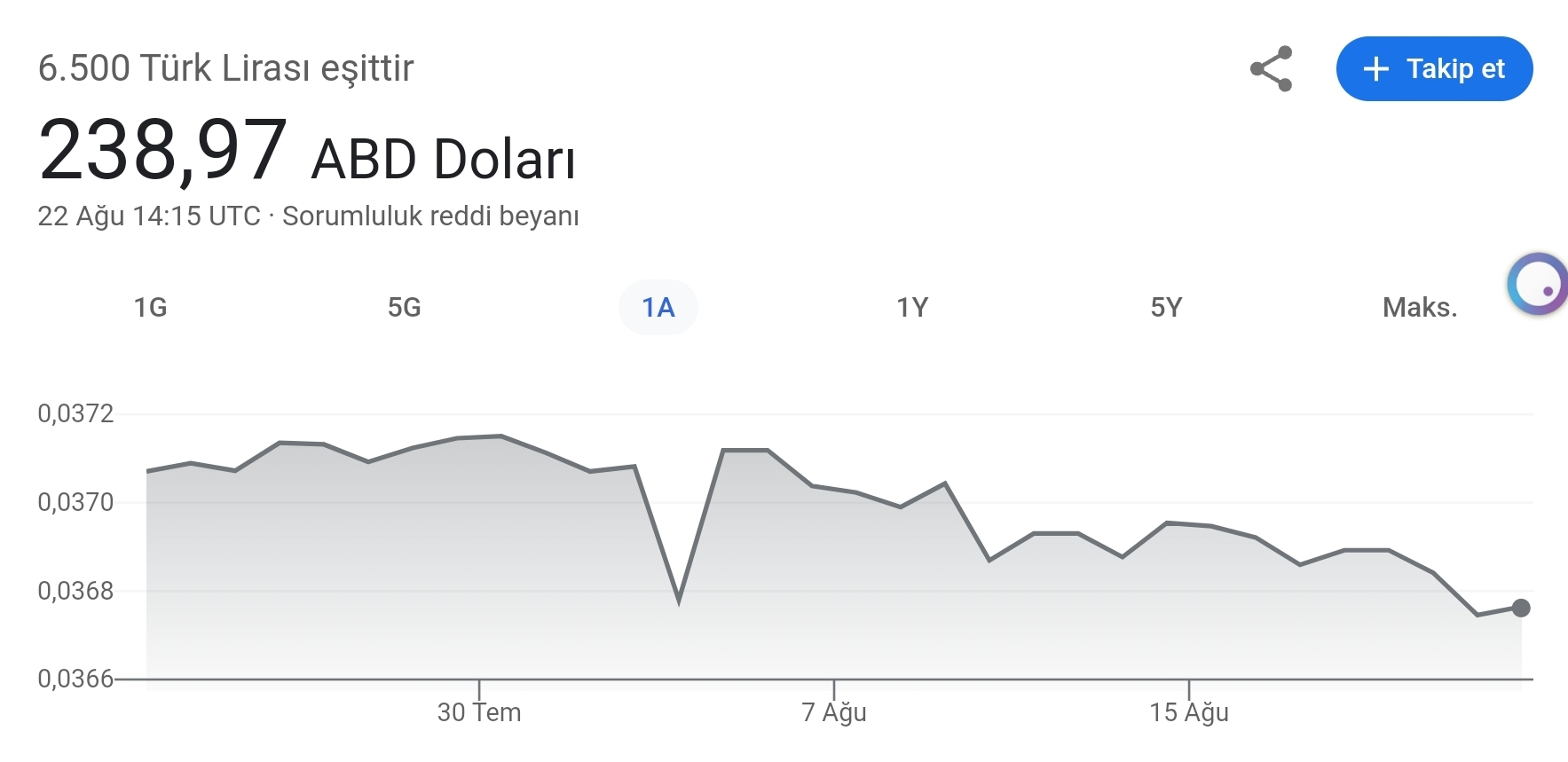
Task: Switch to the 1G time range
Action: pos(150,307)
